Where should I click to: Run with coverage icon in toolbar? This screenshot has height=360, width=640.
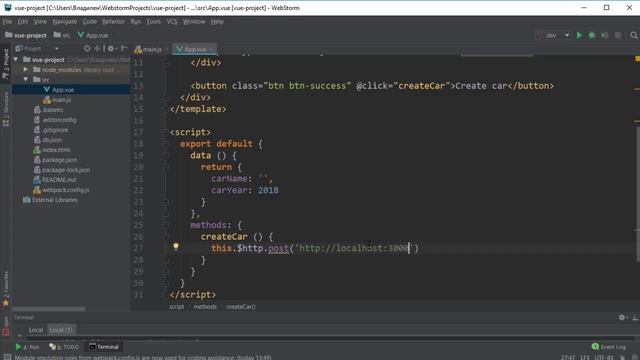click(x=604, y=36)
